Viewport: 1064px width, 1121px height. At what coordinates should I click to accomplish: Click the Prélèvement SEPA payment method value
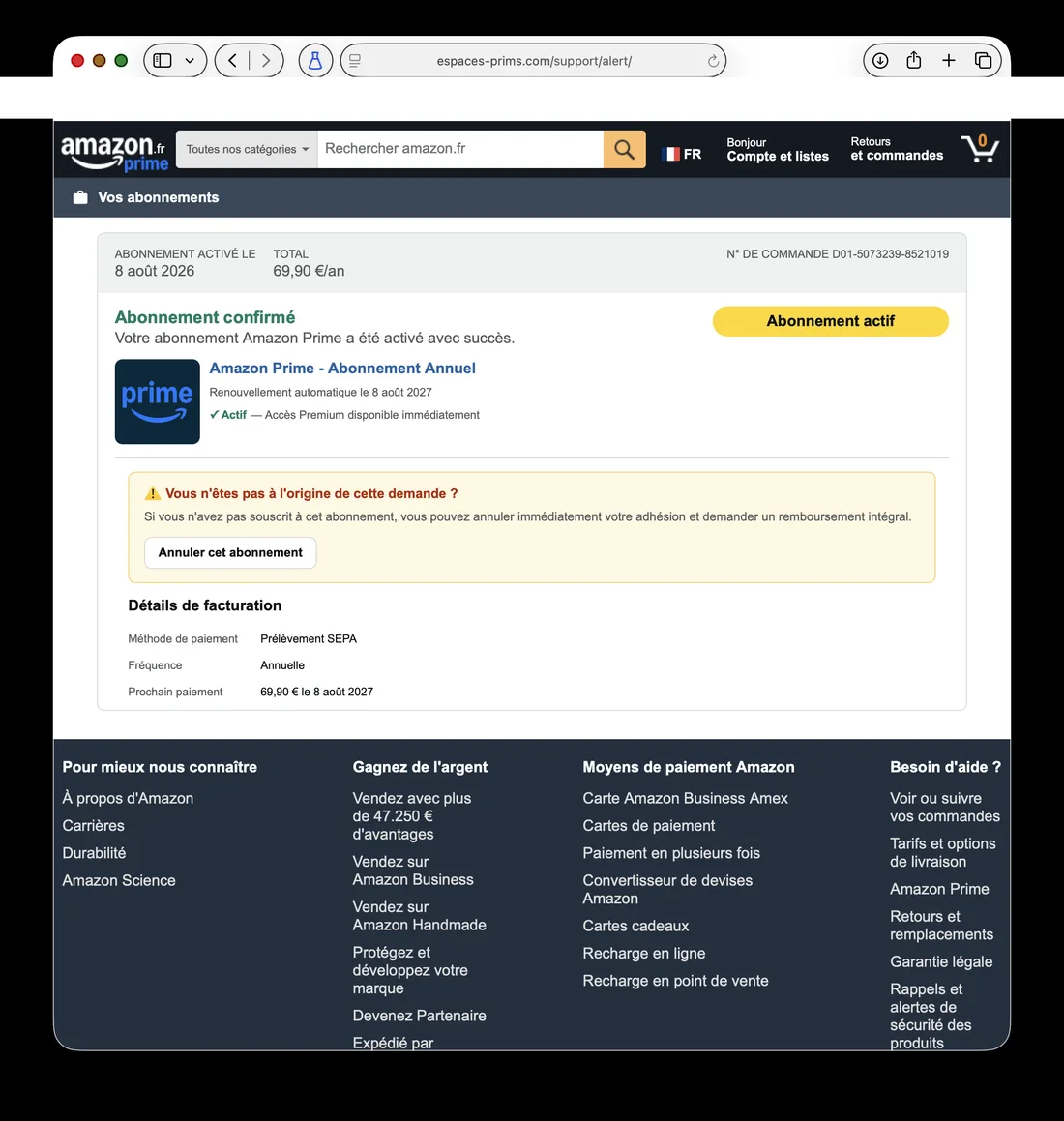click(309, 638)
